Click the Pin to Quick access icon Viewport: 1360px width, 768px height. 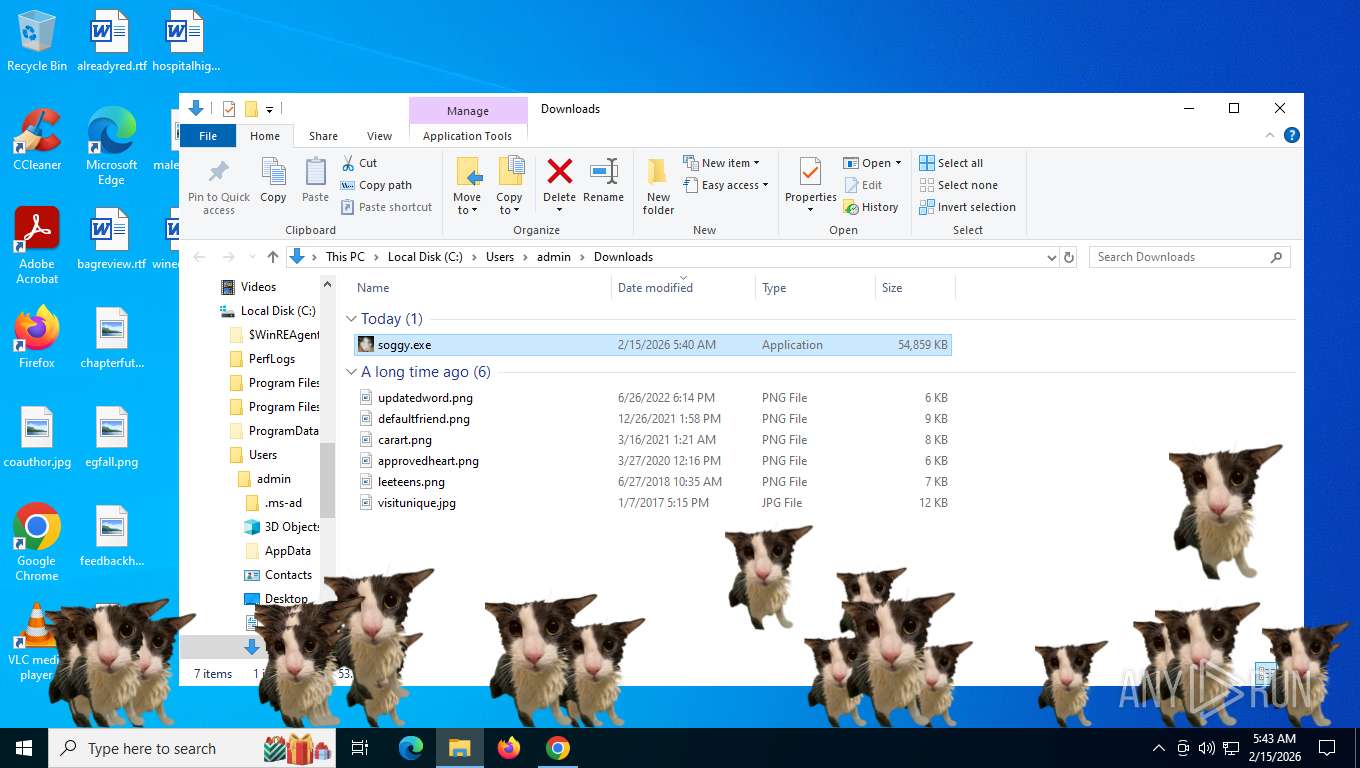point(219,172)
